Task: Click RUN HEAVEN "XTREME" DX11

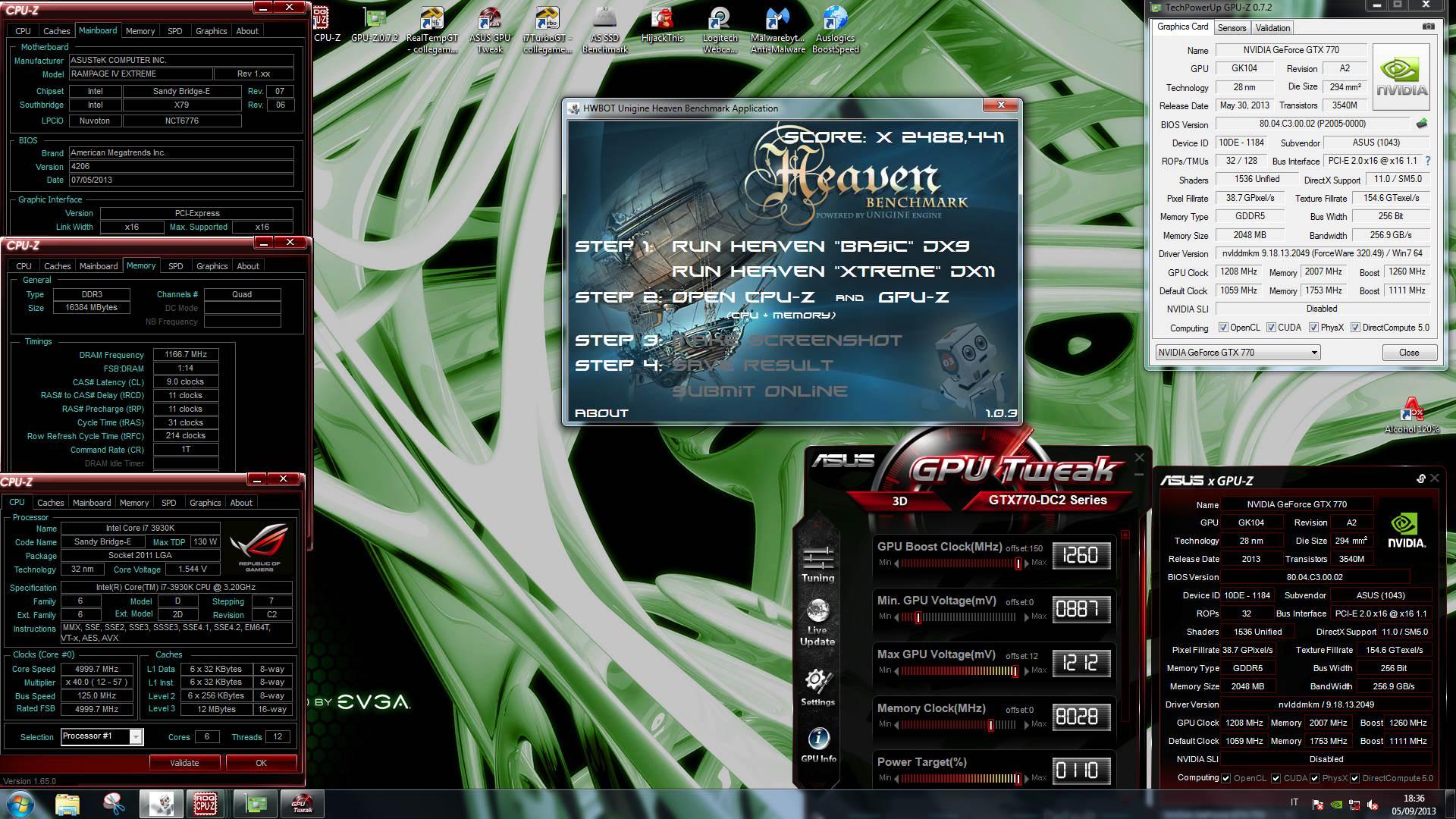Action: coord(833,271)
